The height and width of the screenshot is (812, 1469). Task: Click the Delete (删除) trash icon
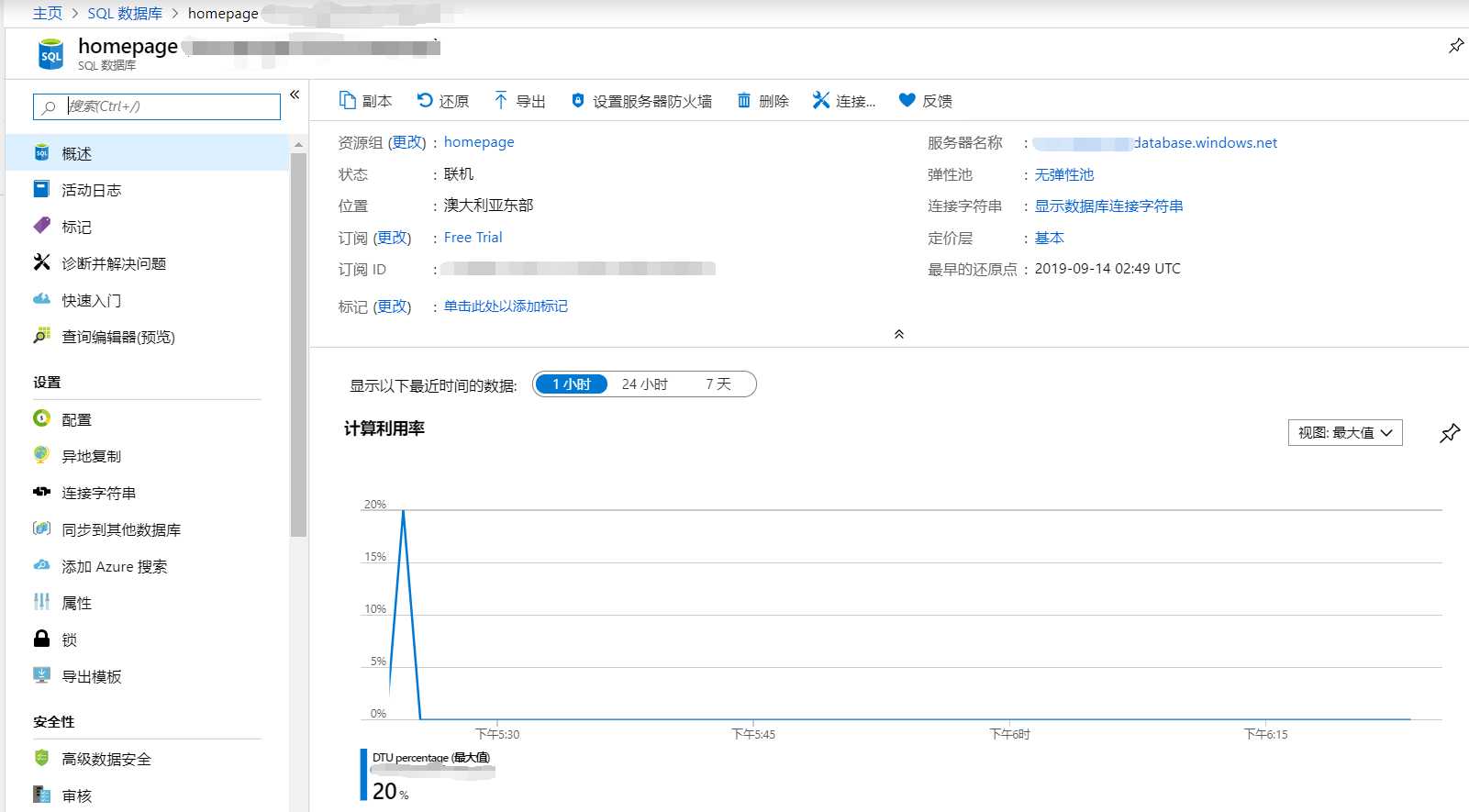[x=744, y=100]
